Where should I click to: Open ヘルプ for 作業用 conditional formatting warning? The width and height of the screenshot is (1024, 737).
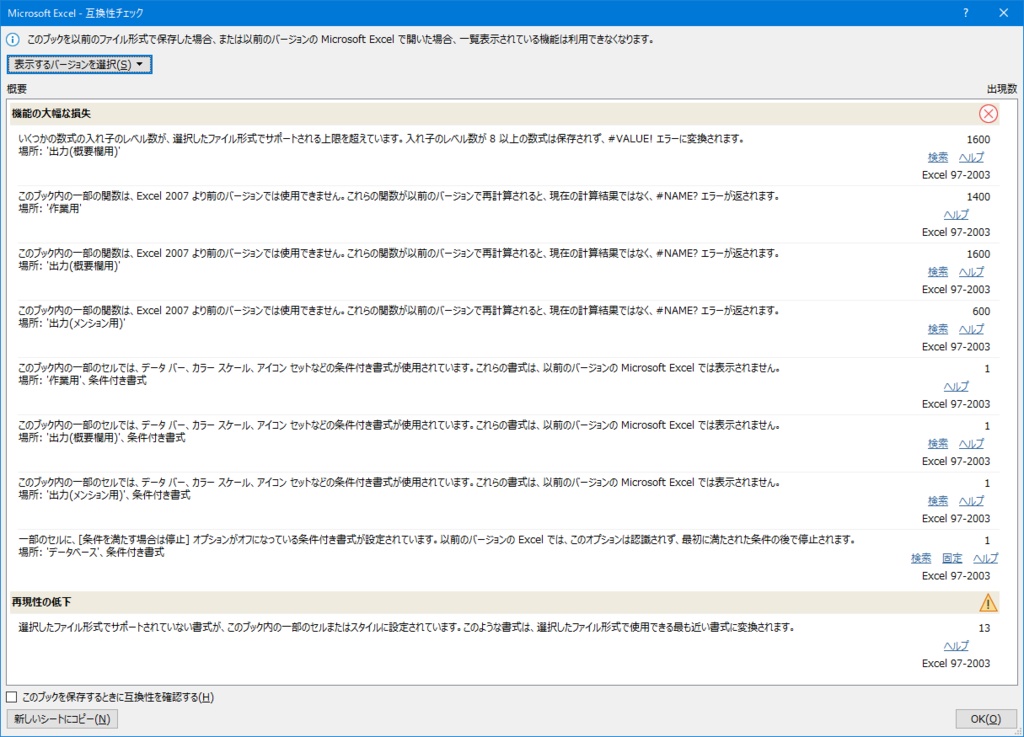957,385
